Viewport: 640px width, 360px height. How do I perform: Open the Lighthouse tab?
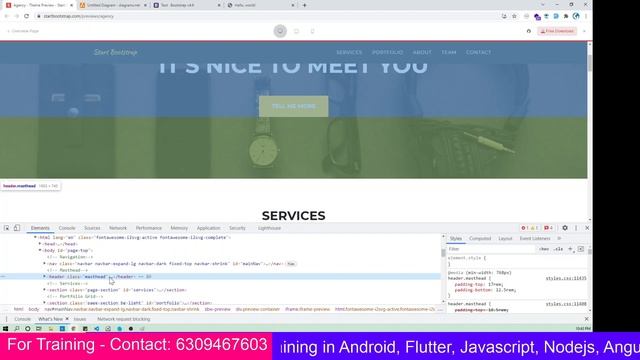(269, 228)
